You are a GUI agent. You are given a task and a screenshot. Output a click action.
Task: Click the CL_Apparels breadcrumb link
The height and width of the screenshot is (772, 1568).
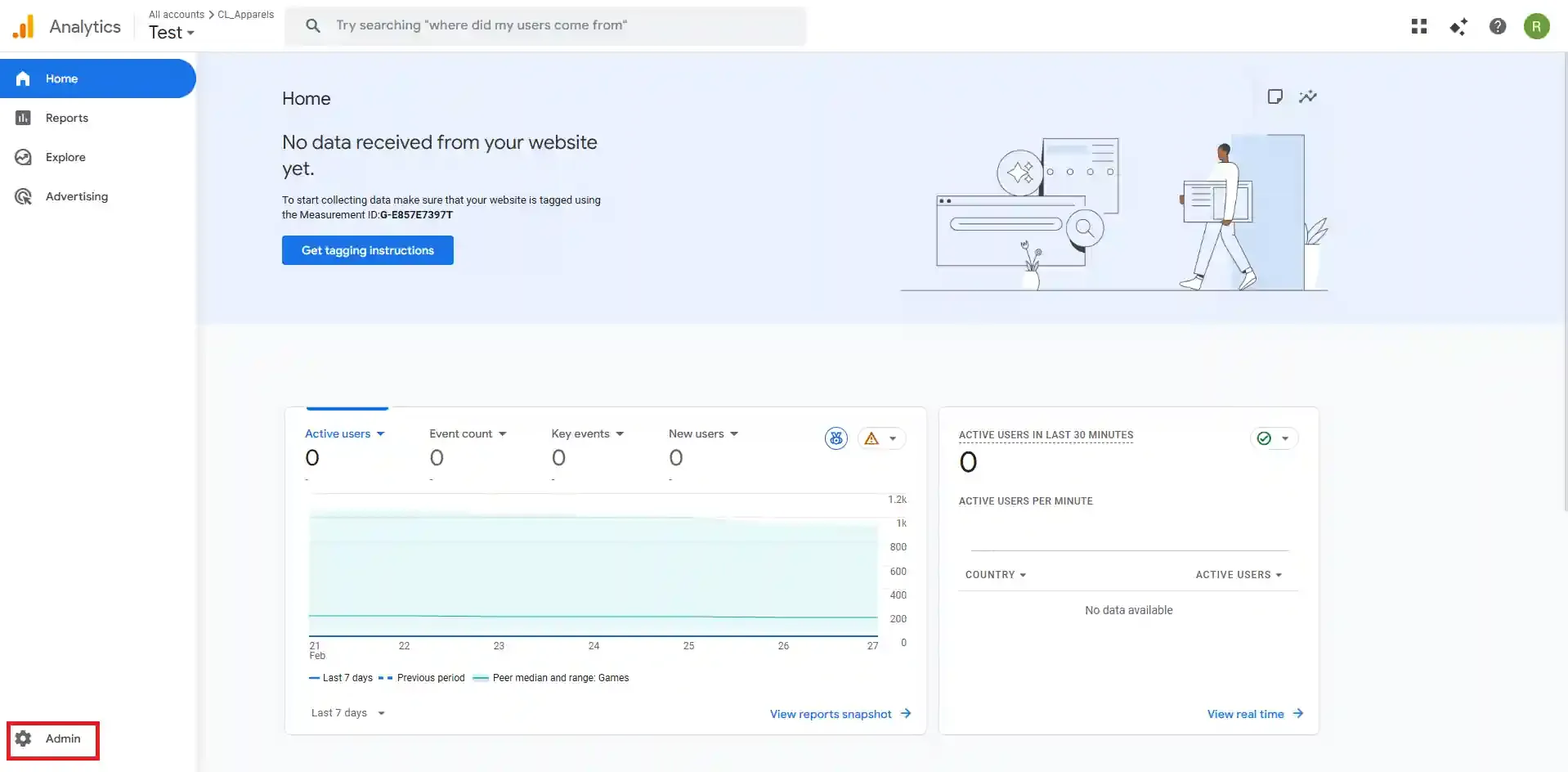coord(245,14)
